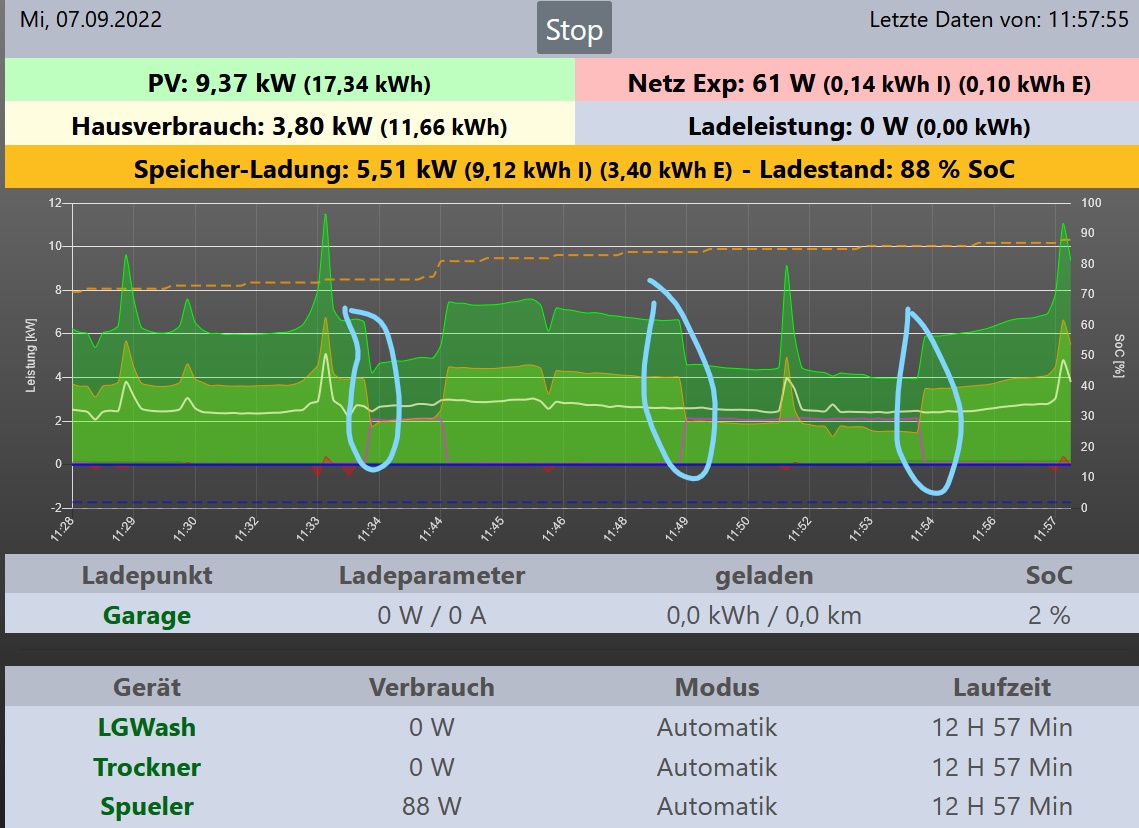Screen dimensions: 1139x828
Task: Click the 11:49 time axis label
Action: tap(676, 529)
